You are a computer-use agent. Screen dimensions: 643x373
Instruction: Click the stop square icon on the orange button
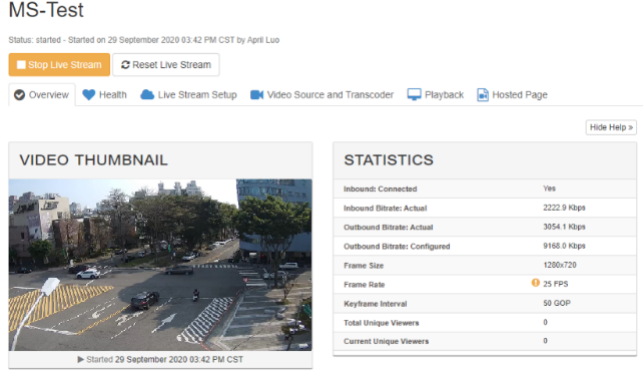click(x=21, y=65)
